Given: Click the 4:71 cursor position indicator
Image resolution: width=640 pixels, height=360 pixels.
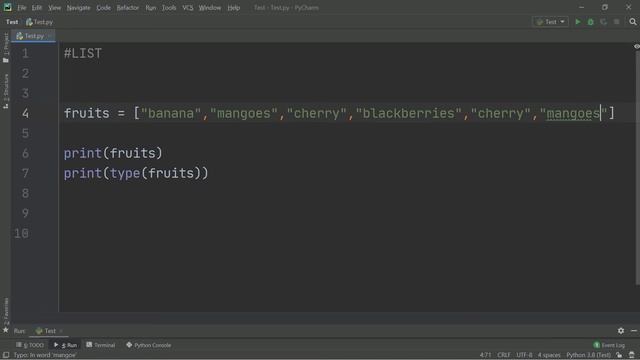Looking at the screenshot, I should (485, 355).
